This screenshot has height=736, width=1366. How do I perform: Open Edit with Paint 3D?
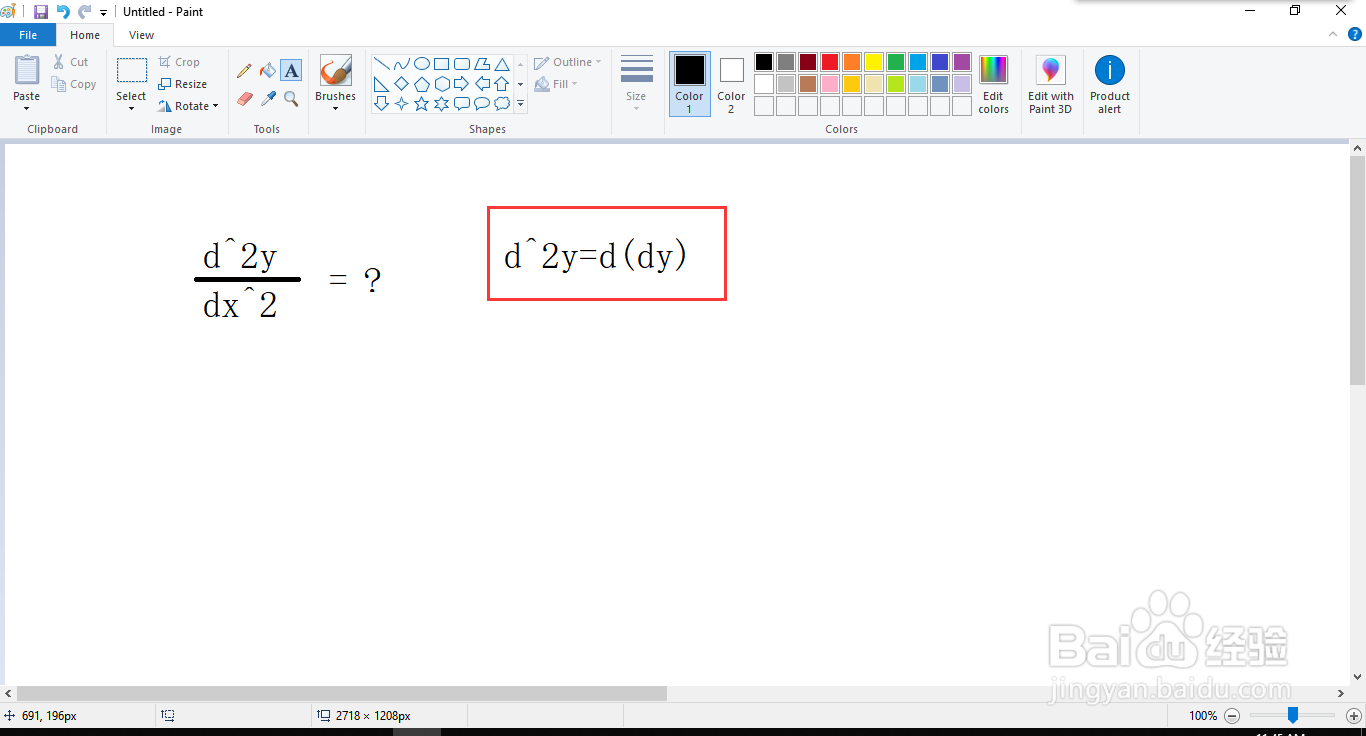point(1050,84)
